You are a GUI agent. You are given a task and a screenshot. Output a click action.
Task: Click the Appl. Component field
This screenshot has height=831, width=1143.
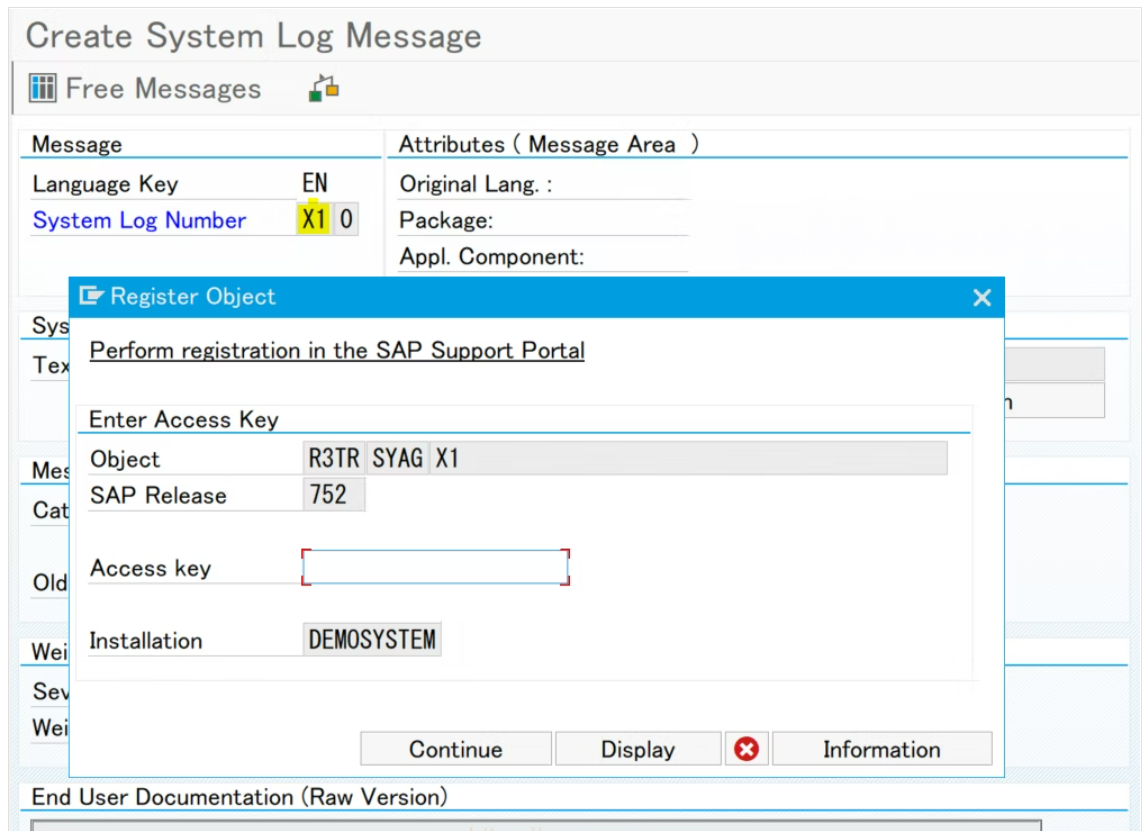pos(540,256)
